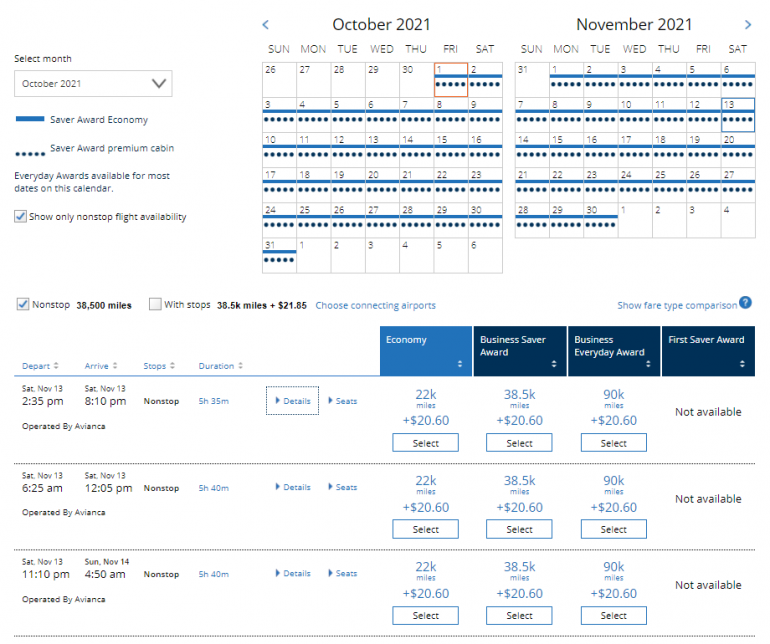Toggle the Nonstop 38,500 miles checkbox

[x=23, y=304]
